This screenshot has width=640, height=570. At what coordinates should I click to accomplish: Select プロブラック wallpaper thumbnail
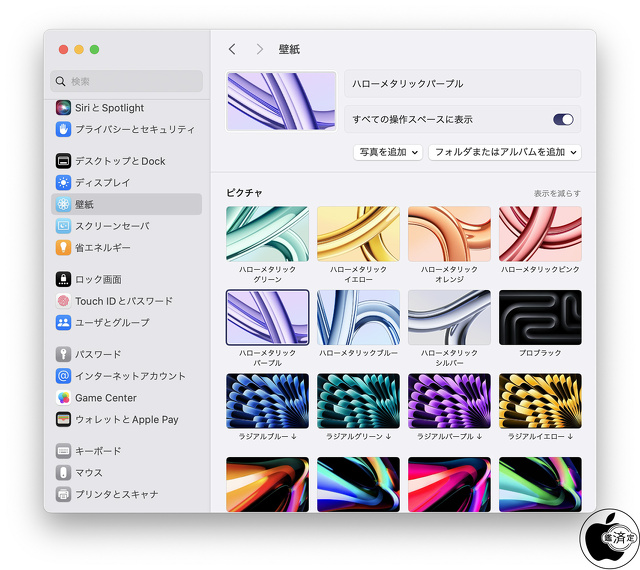pyautogui.click(x=540, y=318)
